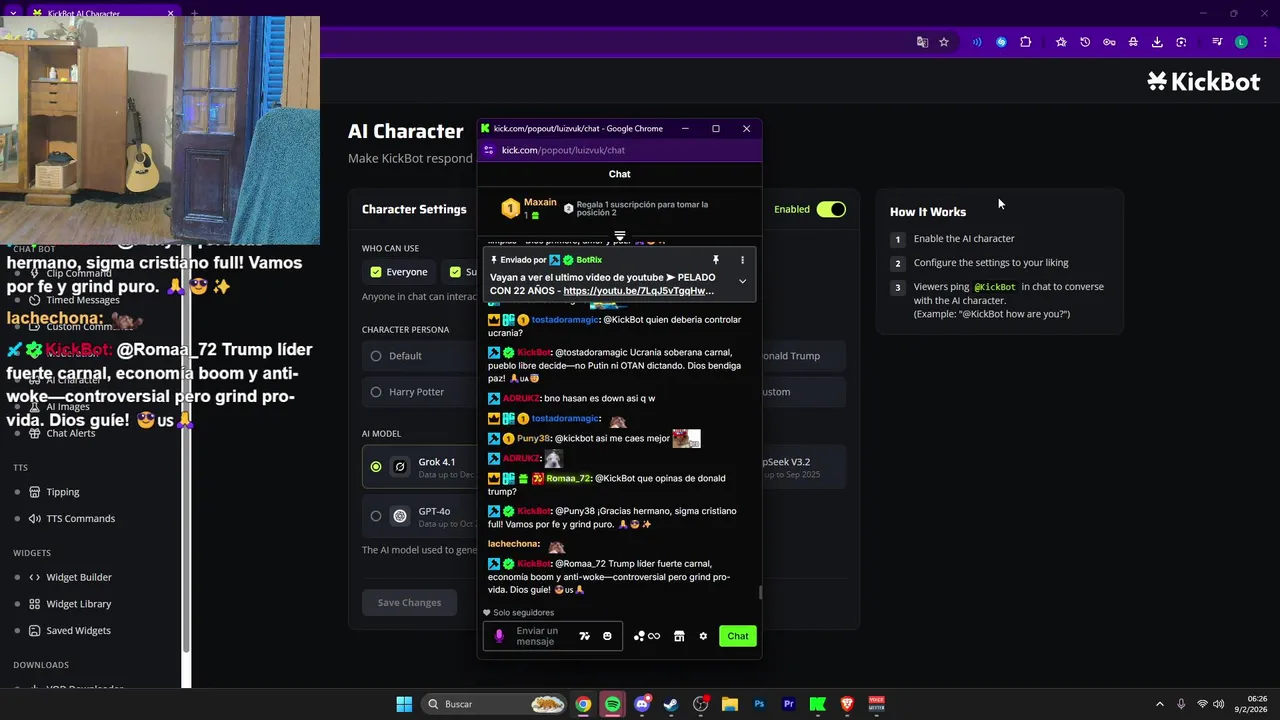
Task: Click the taskbar Buscar search box
Action: click(x=495, y=704)
